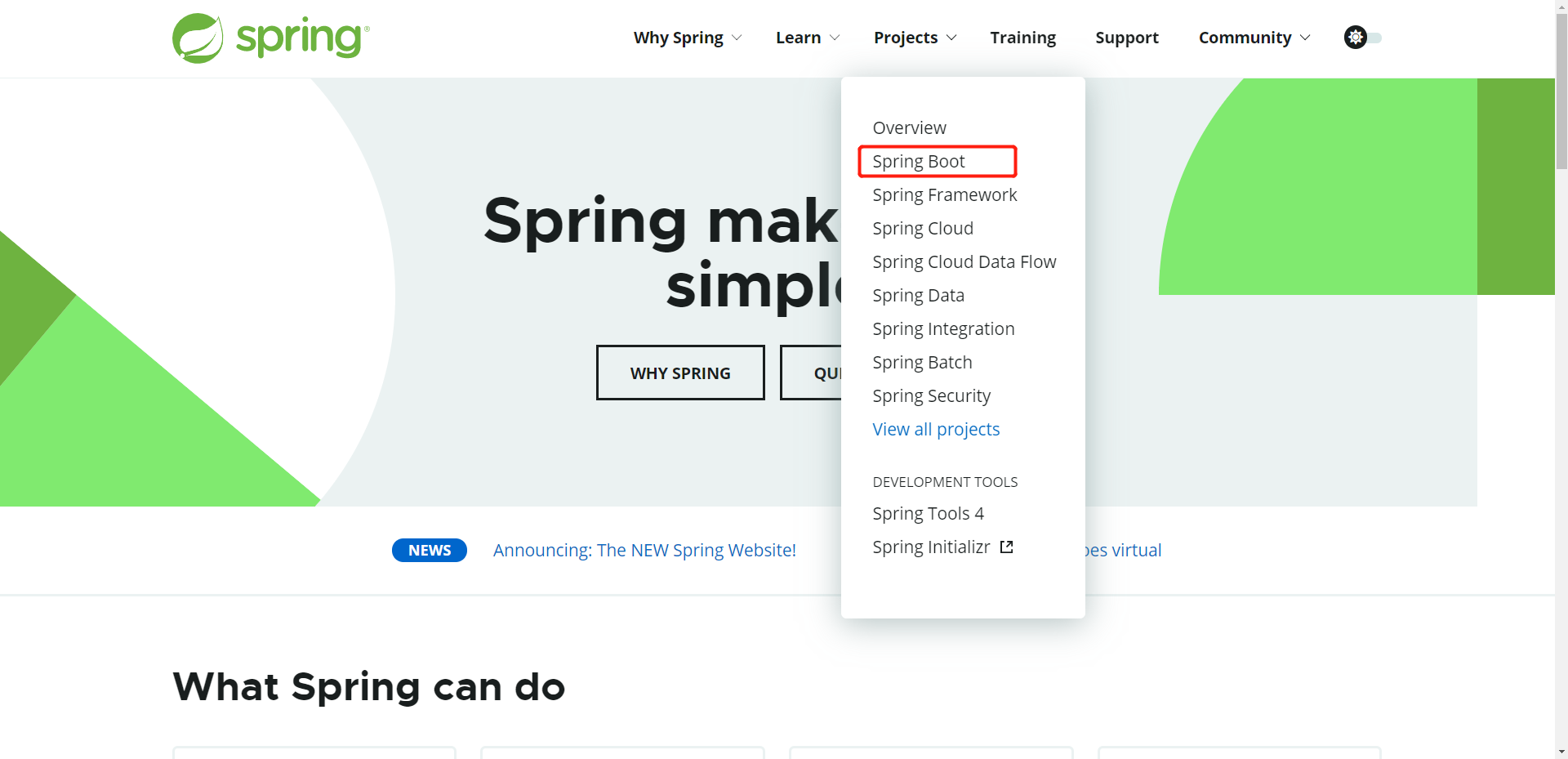Open Spring Security project page
The width and height of the screenshot is (1568, 759).
(931, 396)
